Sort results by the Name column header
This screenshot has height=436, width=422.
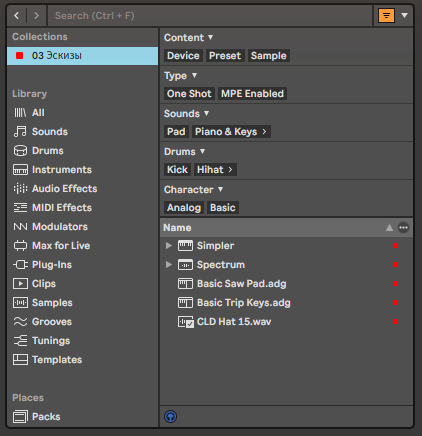(177, 228)
